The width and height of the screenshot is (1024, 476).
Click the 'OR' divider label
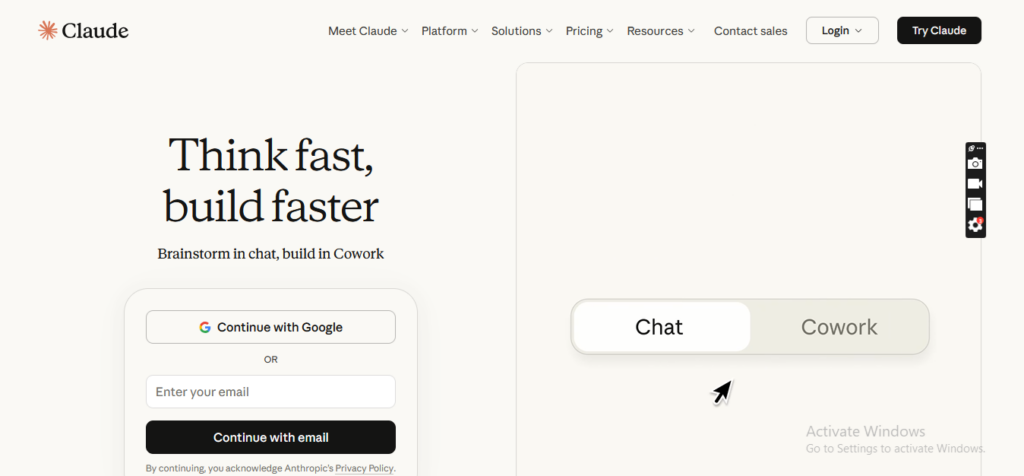point(270,359)
